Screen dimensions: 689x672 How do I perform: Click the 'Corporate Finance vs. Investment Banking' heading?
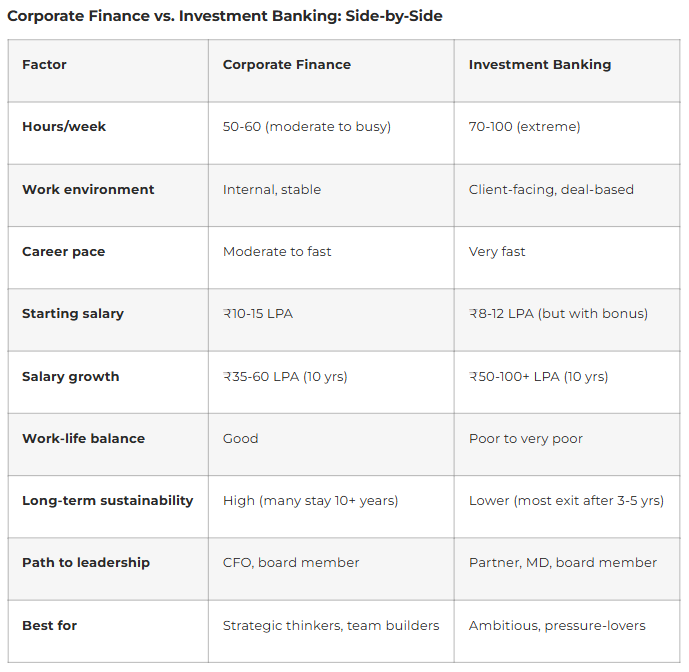(x=225, y=17)
